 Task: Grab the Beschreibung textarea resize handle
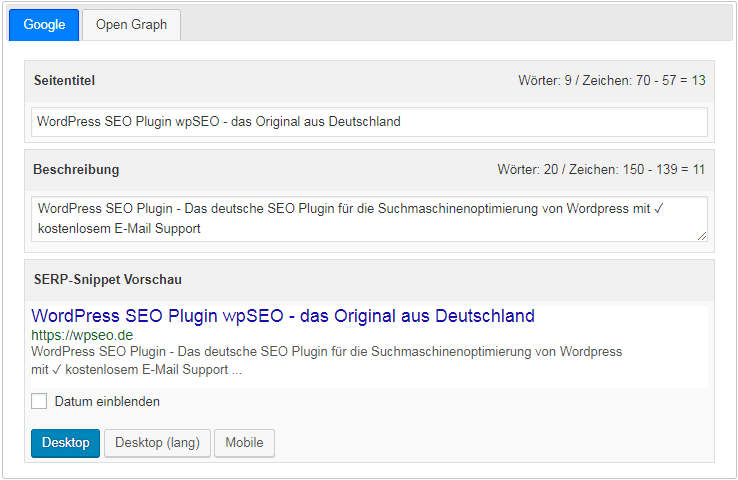coord(702,236)
